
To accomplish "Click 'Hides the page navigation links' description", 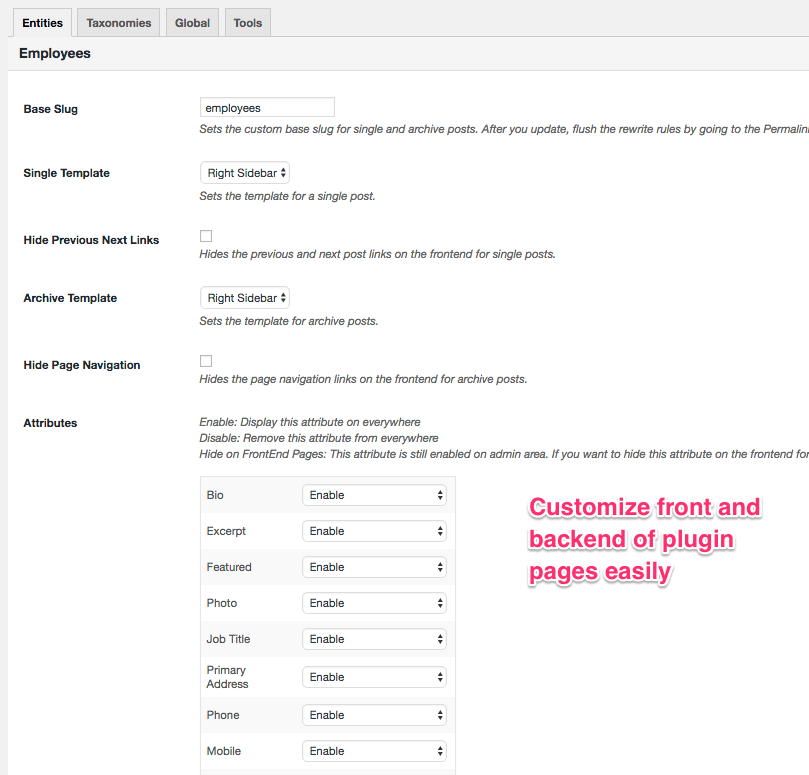I will coord(363,379).
